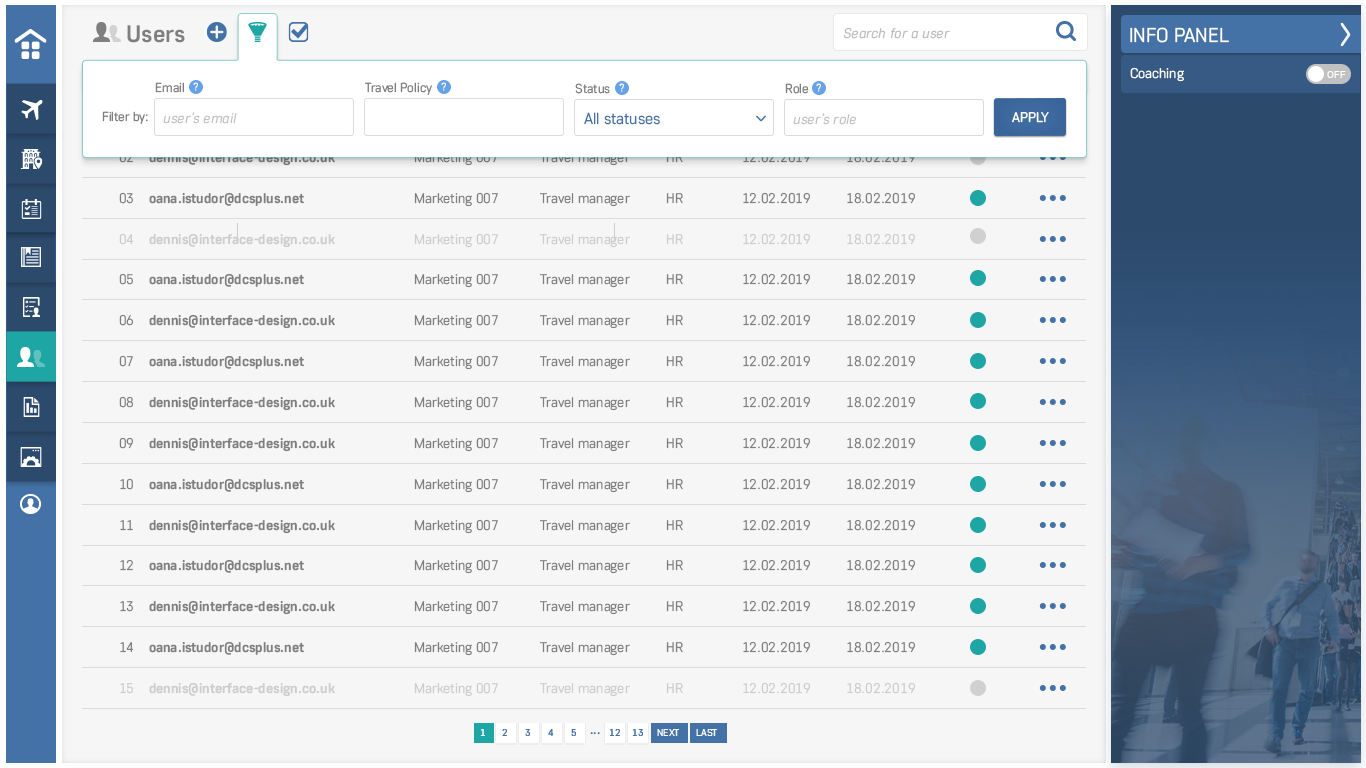The width and height of the screenshot is (1366, 768).
Task: Open row 03 three-dot actions menu
Action: (1052, 198)
